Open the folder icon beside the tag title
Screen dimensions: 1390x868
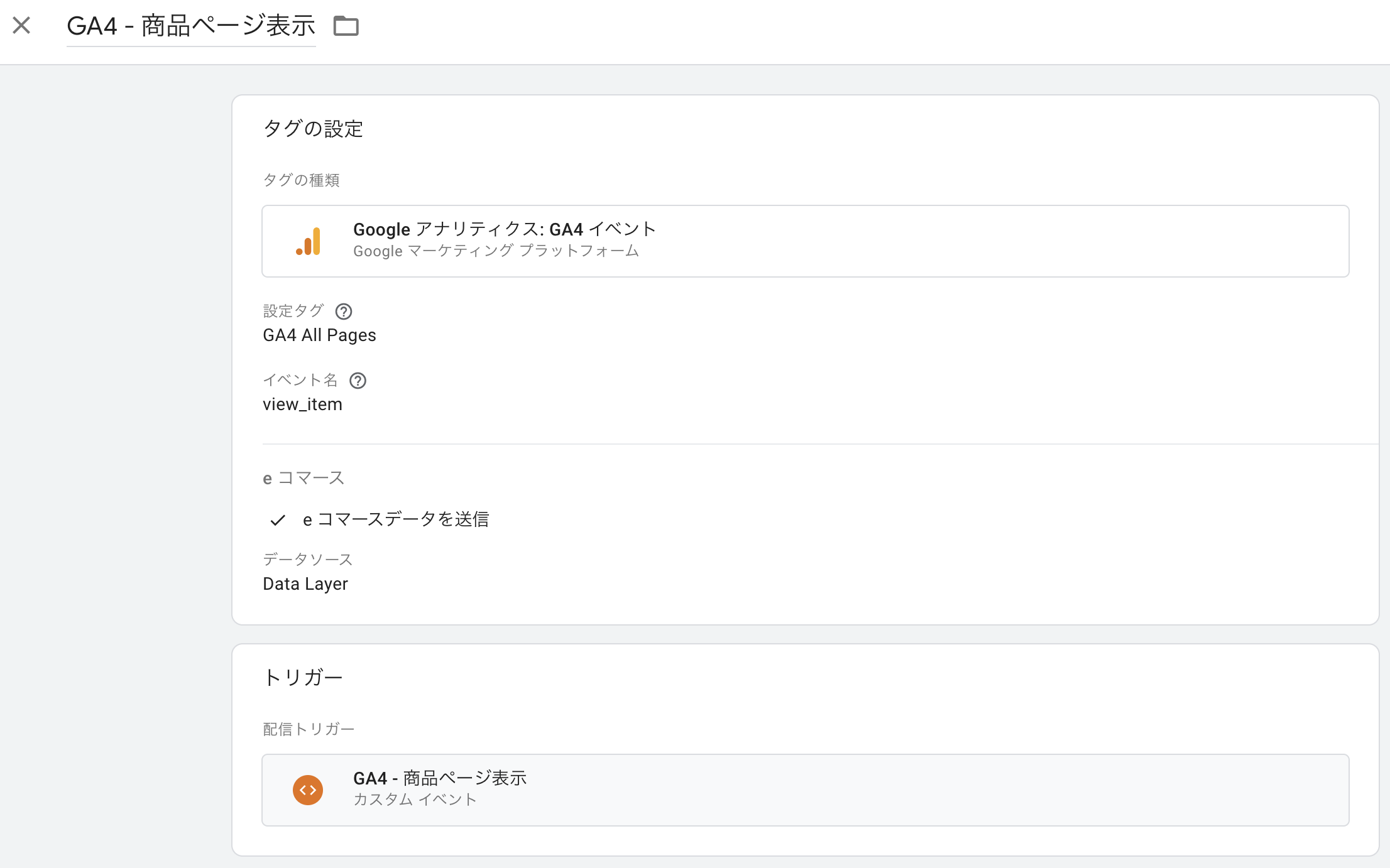click(x=346, y=26)
